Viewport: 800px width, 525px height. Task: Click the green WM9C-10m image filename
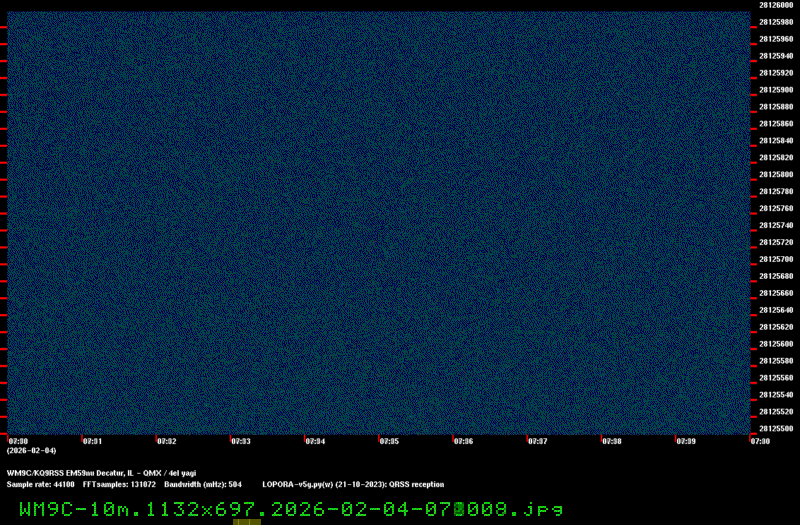(291, 508)
